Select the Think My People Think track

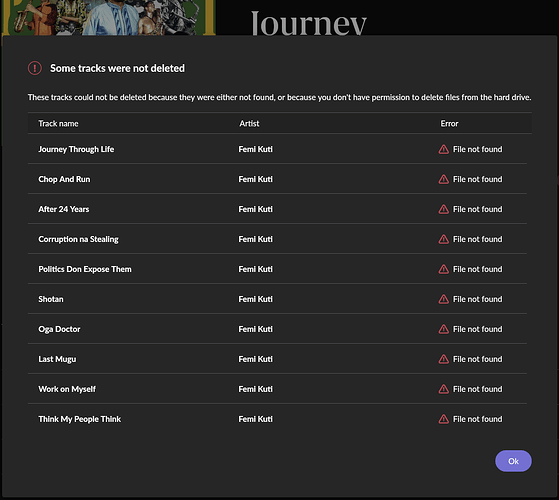coord(80,419)
